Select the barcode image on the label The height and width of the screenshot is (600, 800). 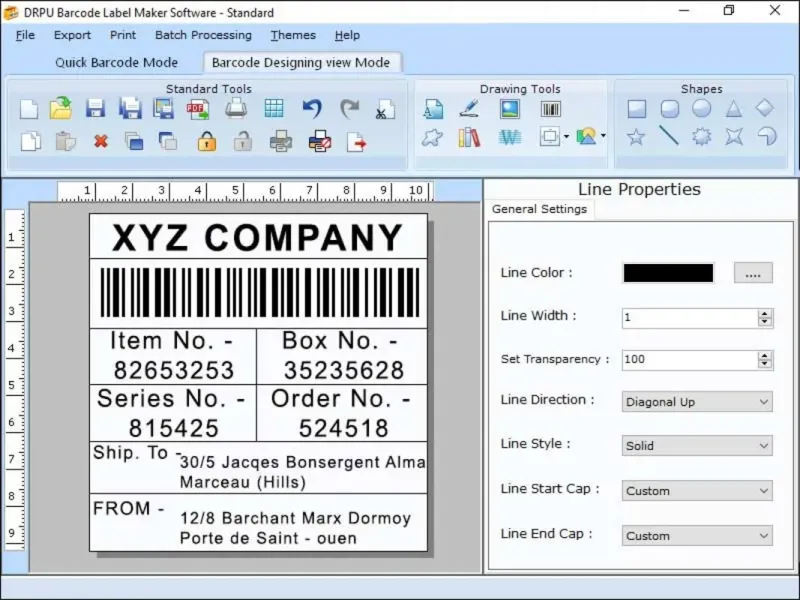click(259, 293)
